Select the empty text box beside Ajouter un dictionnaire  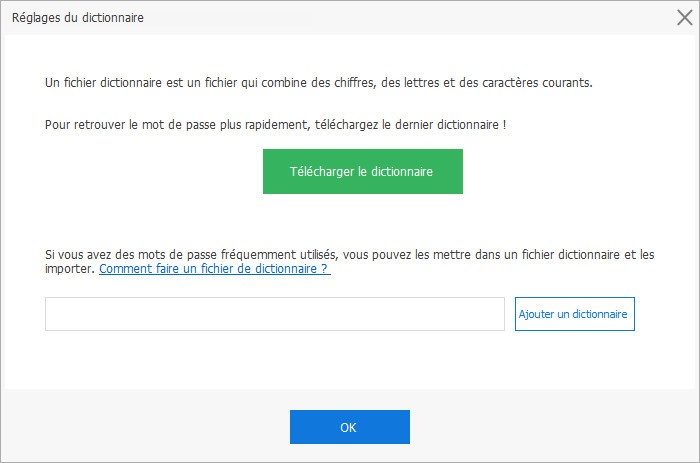click(x=275, y=314)
